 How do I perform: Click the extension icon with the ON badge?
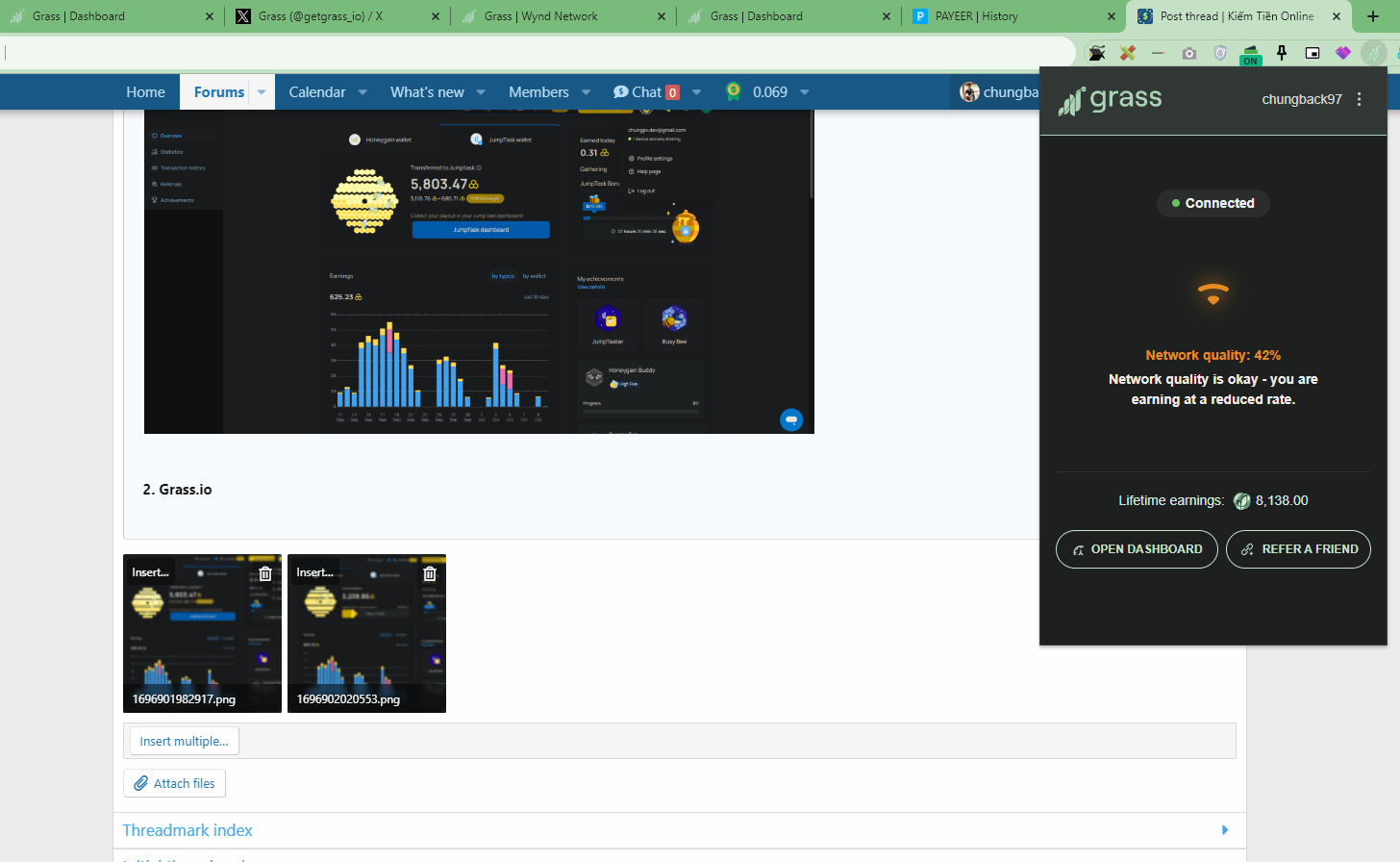(1250, 54)
